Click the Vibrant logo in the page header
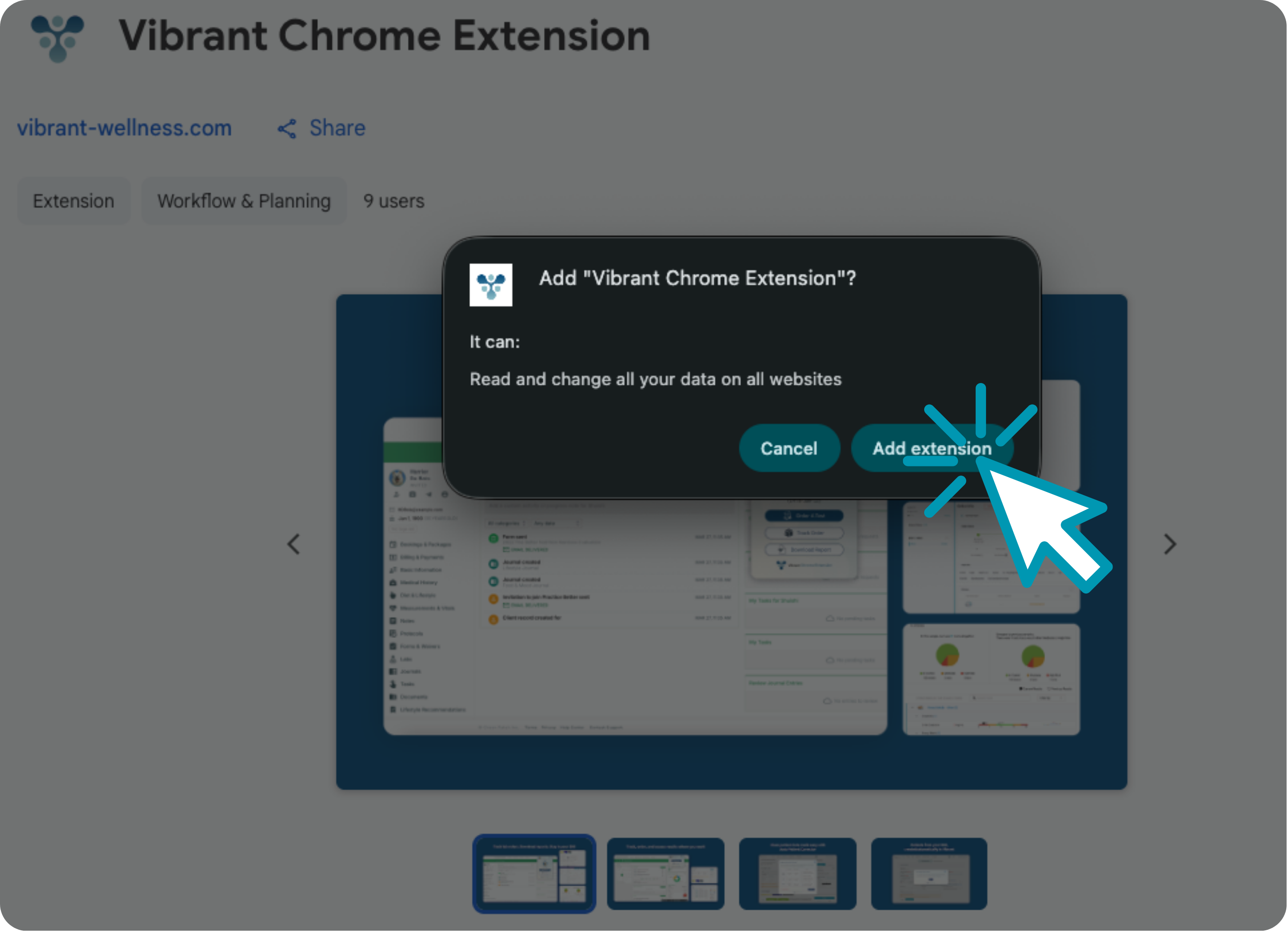Viewport: 1288px width, 932px height. [x=57, y=38]
